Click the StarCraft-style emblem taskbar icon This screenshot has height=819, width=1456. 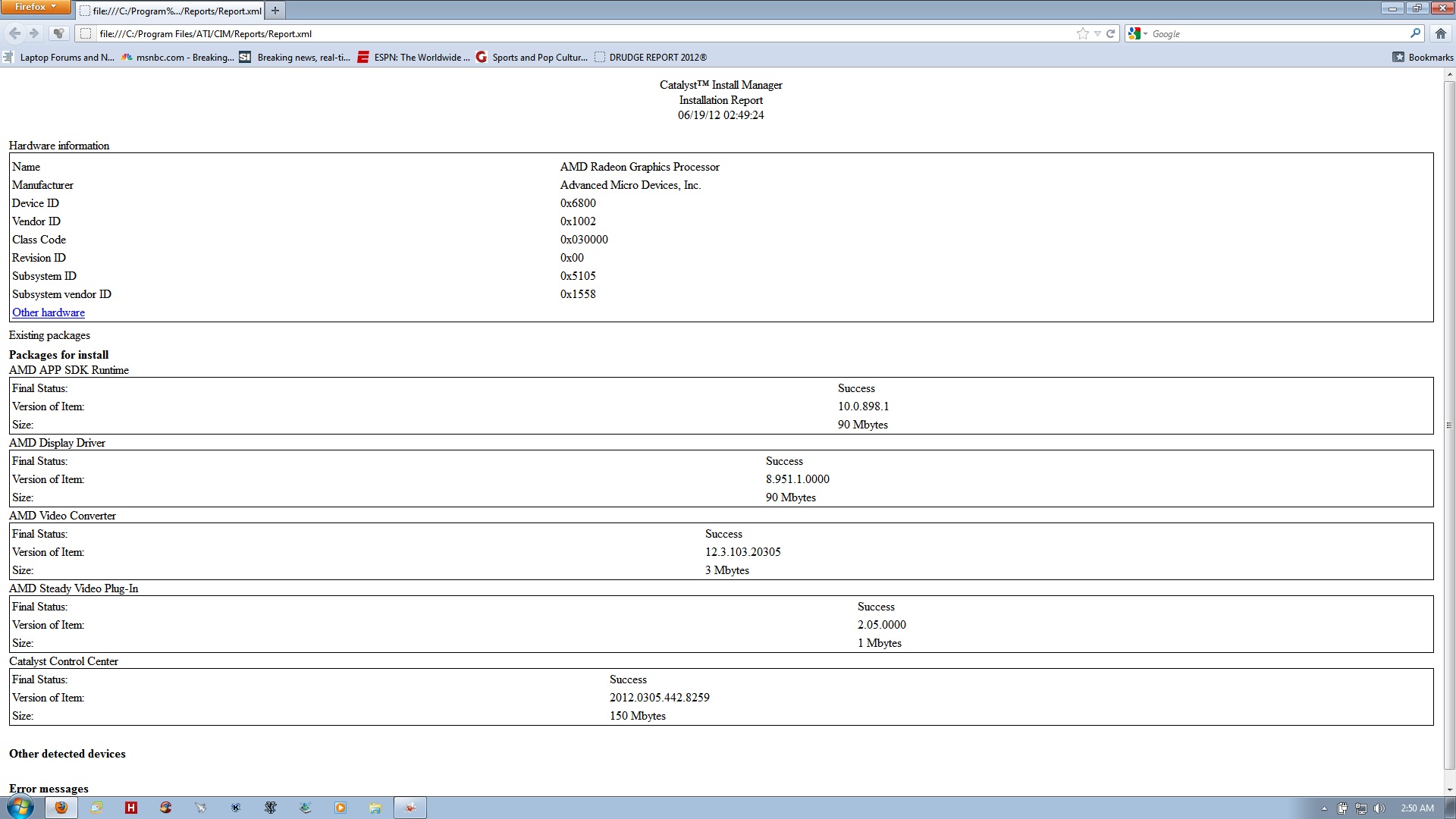(271, 808)
